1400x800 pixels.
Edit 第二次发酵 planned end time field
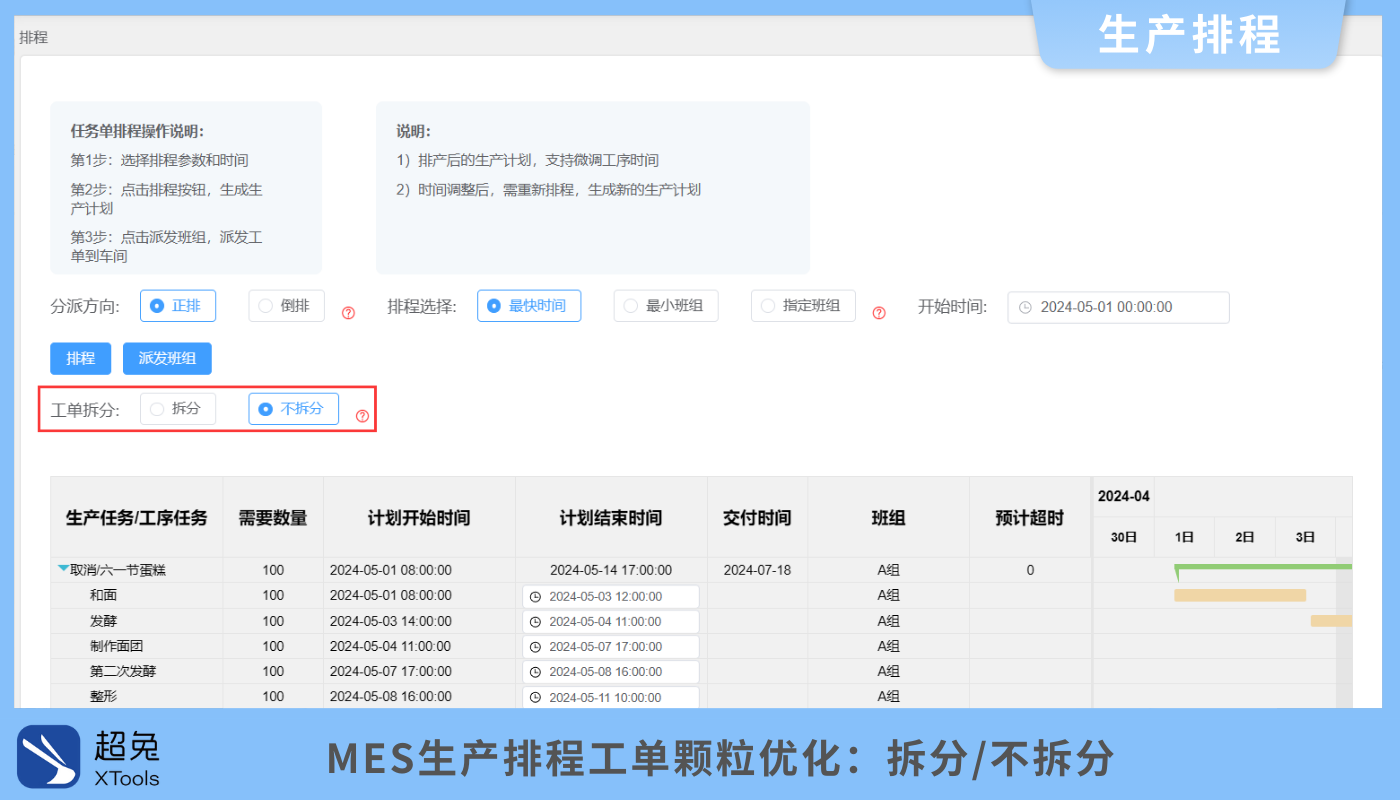click(611, 672)
